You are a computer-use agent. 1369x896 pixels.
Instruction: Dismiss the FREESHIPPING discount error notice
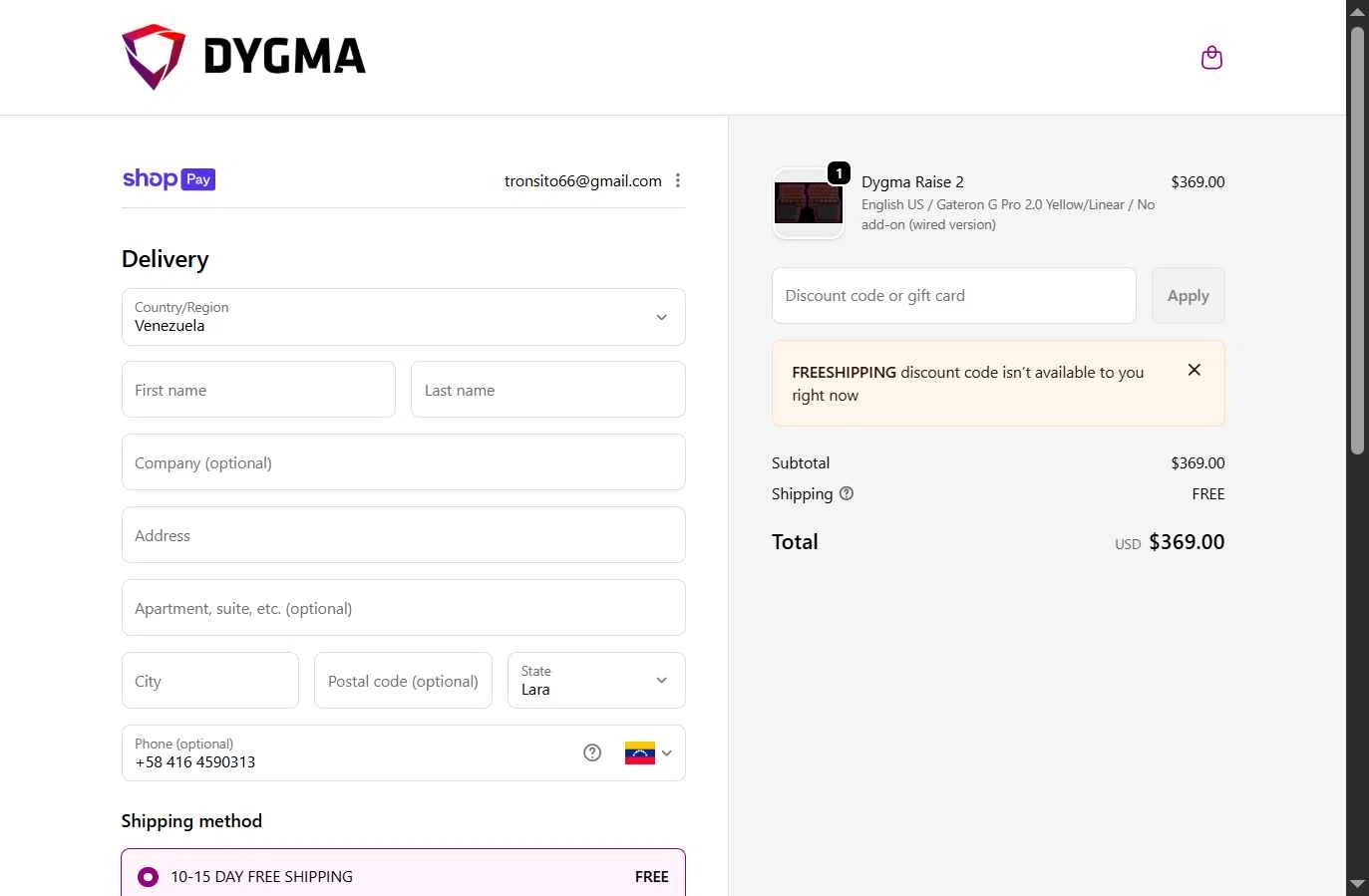tap(1194, 370)
